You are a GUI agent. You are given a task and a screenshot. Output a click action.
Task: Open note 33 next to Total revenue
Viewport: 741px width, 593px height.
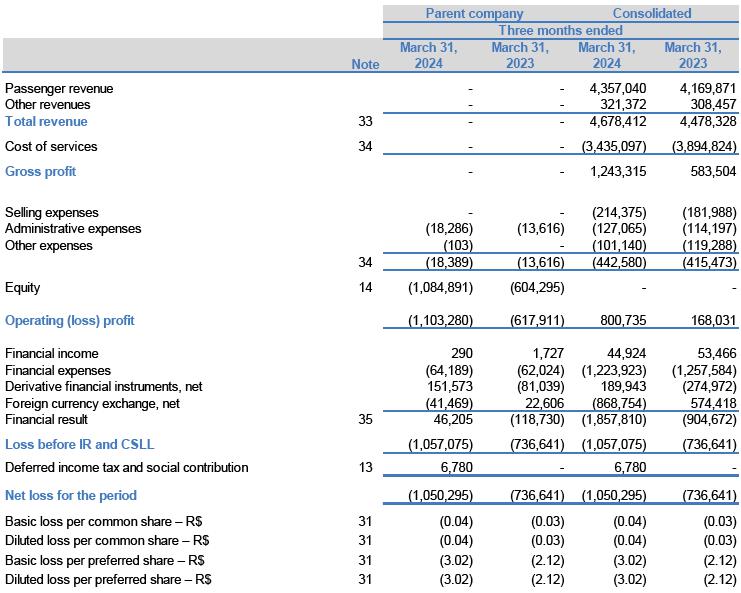364,122
